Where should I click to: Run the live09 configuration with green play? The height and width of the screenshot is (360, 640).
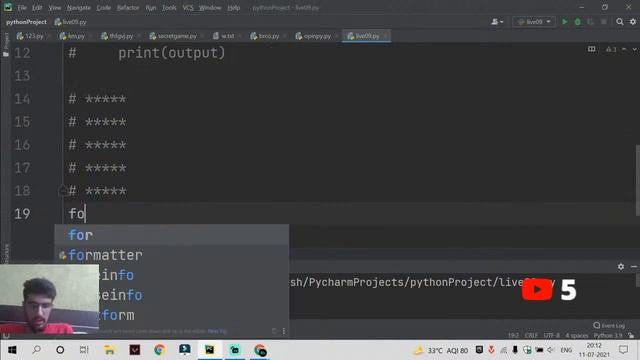[x=564, y=22]
